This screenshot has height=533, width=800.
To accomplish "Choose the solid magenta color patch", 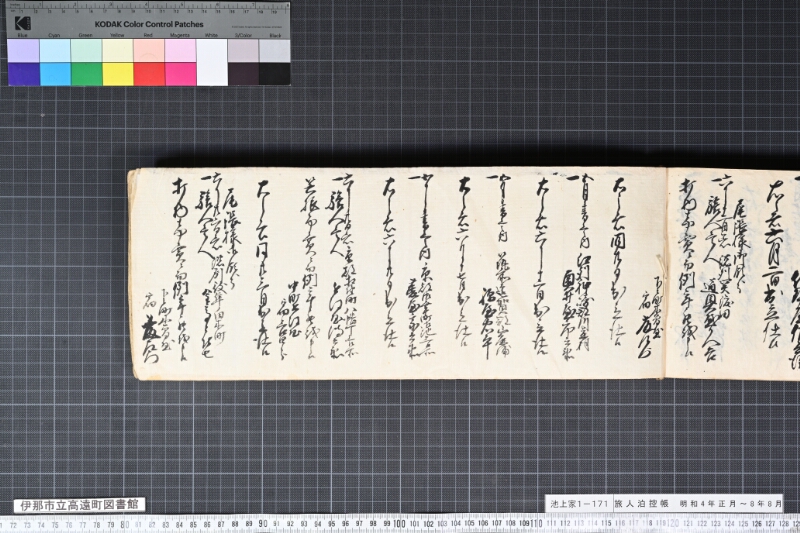I will pyautogui.click(x=181, y=74).
